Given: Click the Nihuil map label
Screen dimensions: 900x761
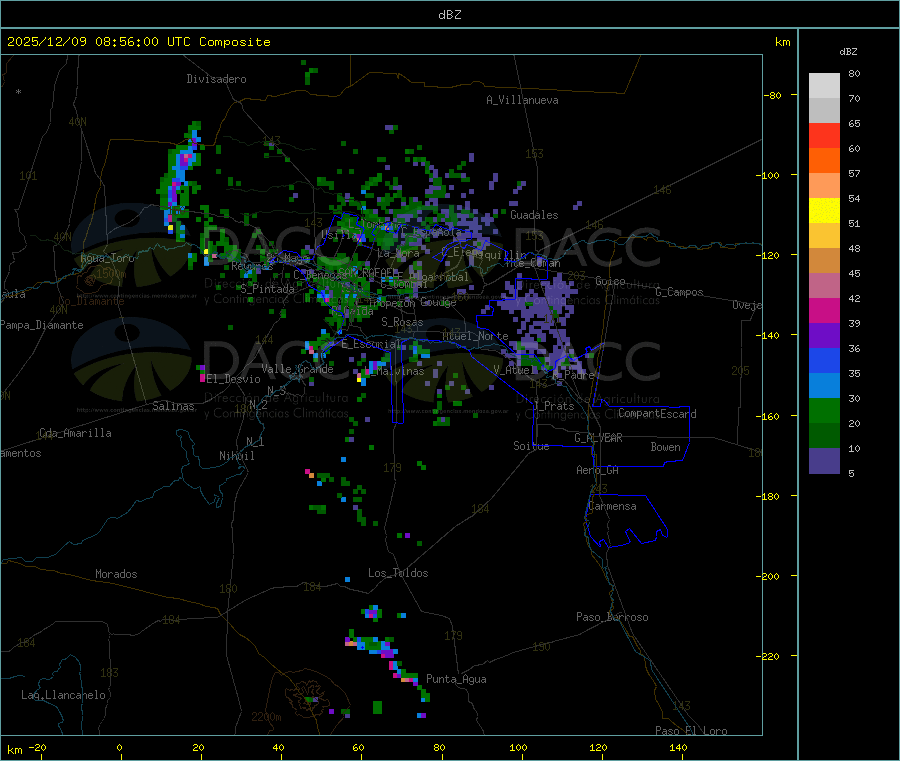Looking at the screenshot, I should tap(237, 456).
